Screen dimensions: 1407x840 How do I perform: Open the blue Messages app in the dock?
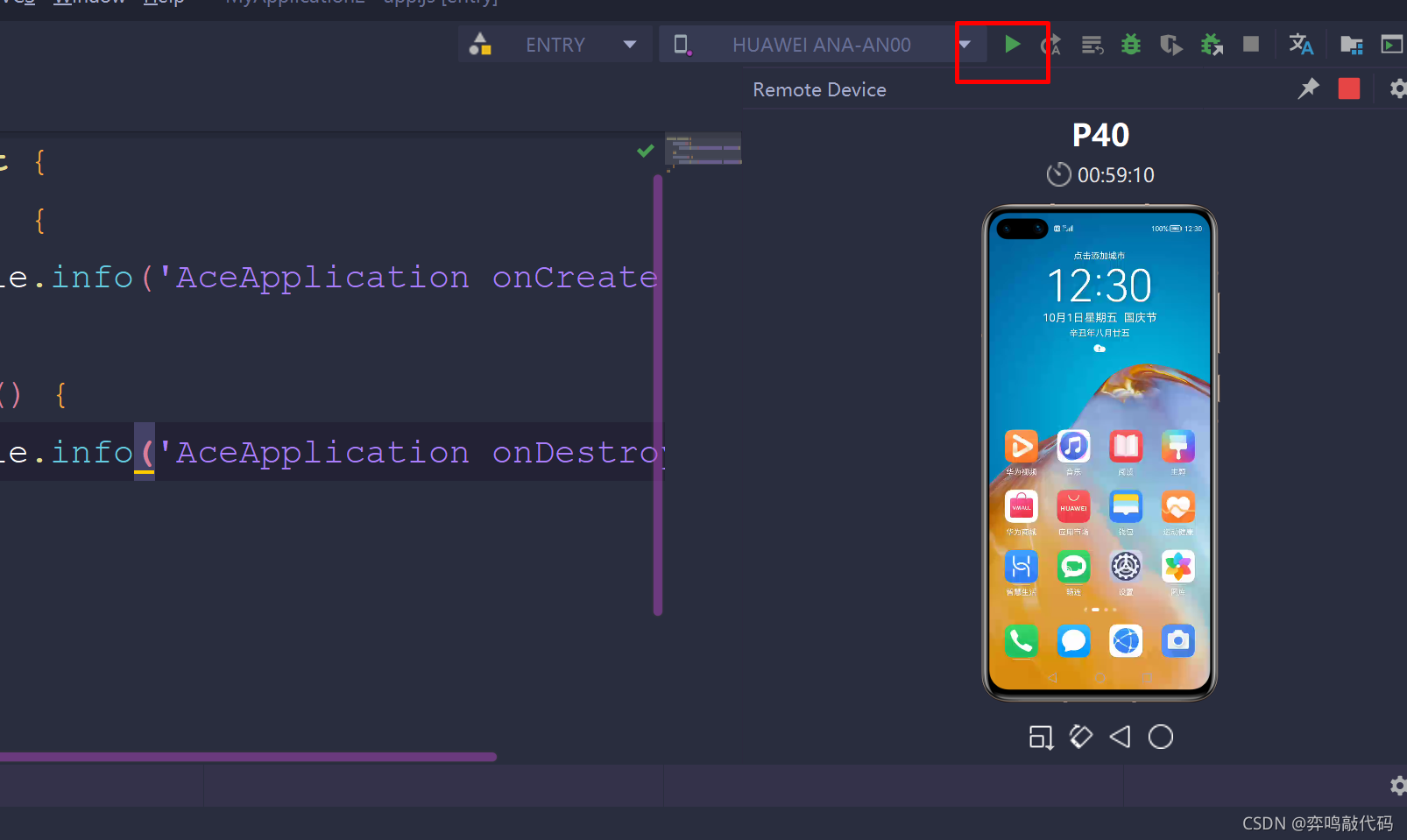tap(1073, 641)
